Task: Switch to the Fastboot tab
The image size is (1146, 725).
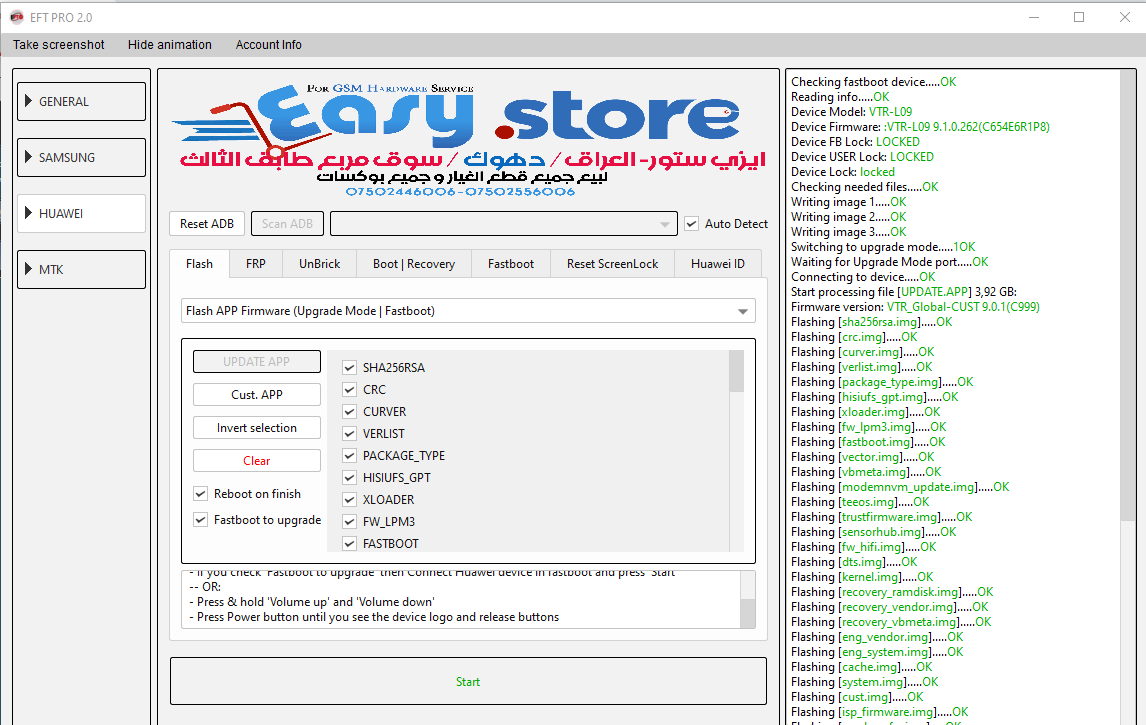Action: coord(511,264)
